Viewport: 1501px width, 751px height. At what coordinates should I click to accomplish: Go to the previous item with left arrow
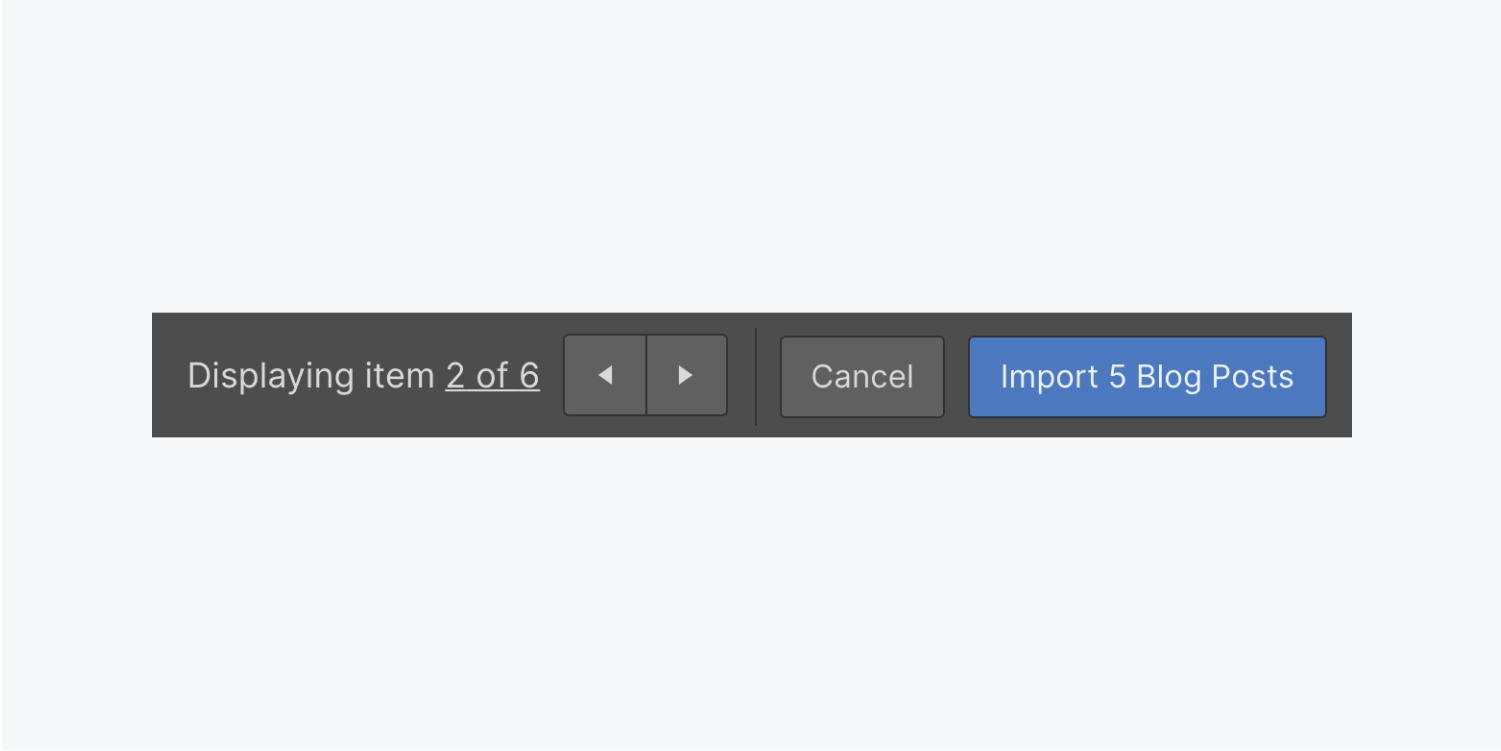[605, 375]
